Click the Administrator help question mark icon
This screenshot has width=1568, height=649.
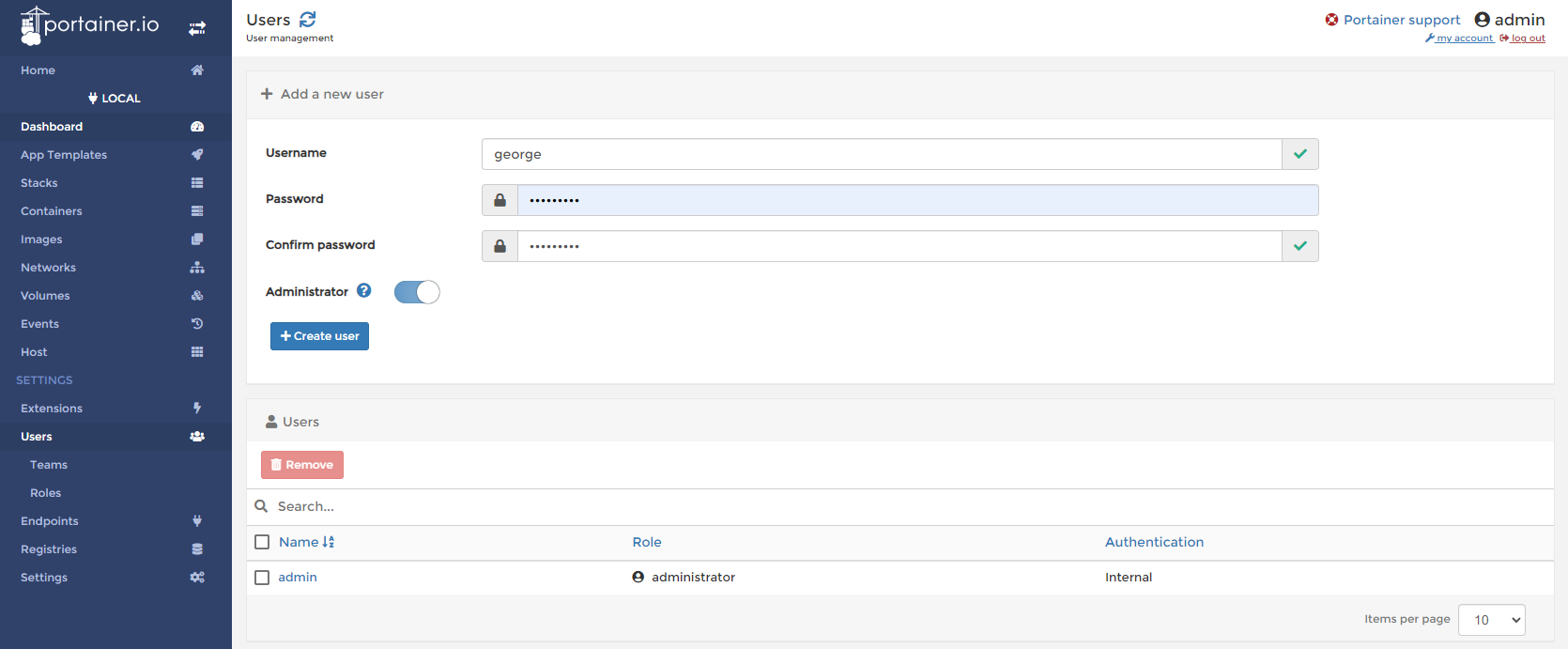364,291
